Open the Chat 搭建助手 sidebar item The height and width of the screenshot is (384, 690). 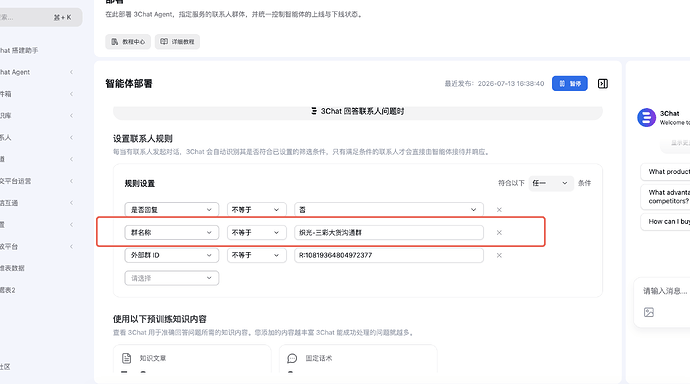coord(19,51)
